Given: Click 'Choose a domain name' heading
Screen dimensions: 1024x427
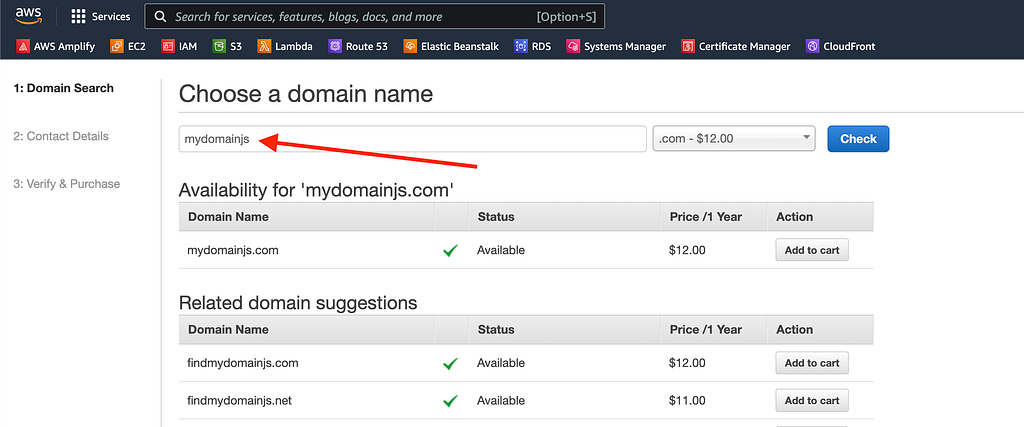Looking at the screenshot, I should point(306,94).
